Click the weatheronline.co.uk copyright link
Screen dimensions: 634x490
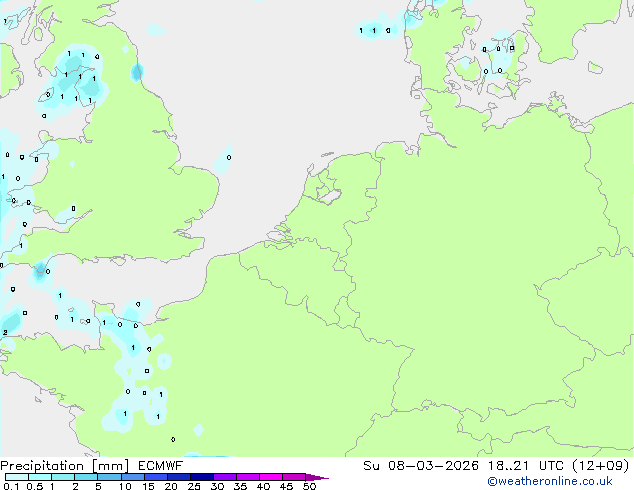tap(550, 481)
